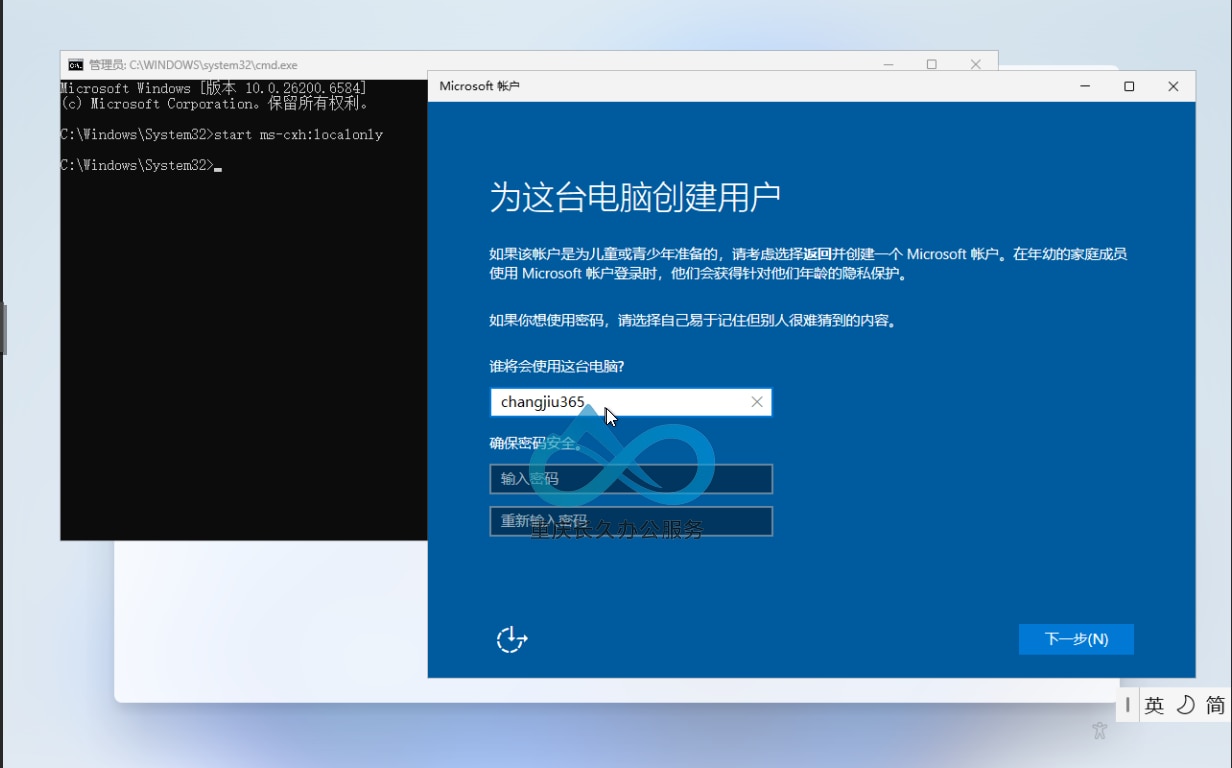Open the ease of access icon in dialog
Screen dimensions: 1232x768
pos(512,639)
